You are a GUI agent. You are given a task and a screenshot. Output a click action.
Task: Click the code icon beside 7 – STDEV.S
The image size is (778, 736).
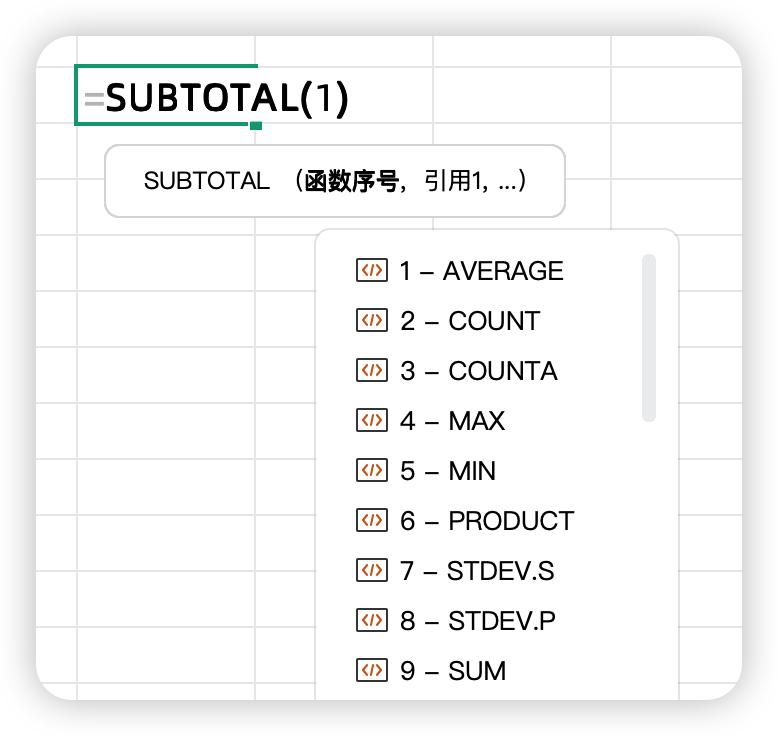point(371,570)
